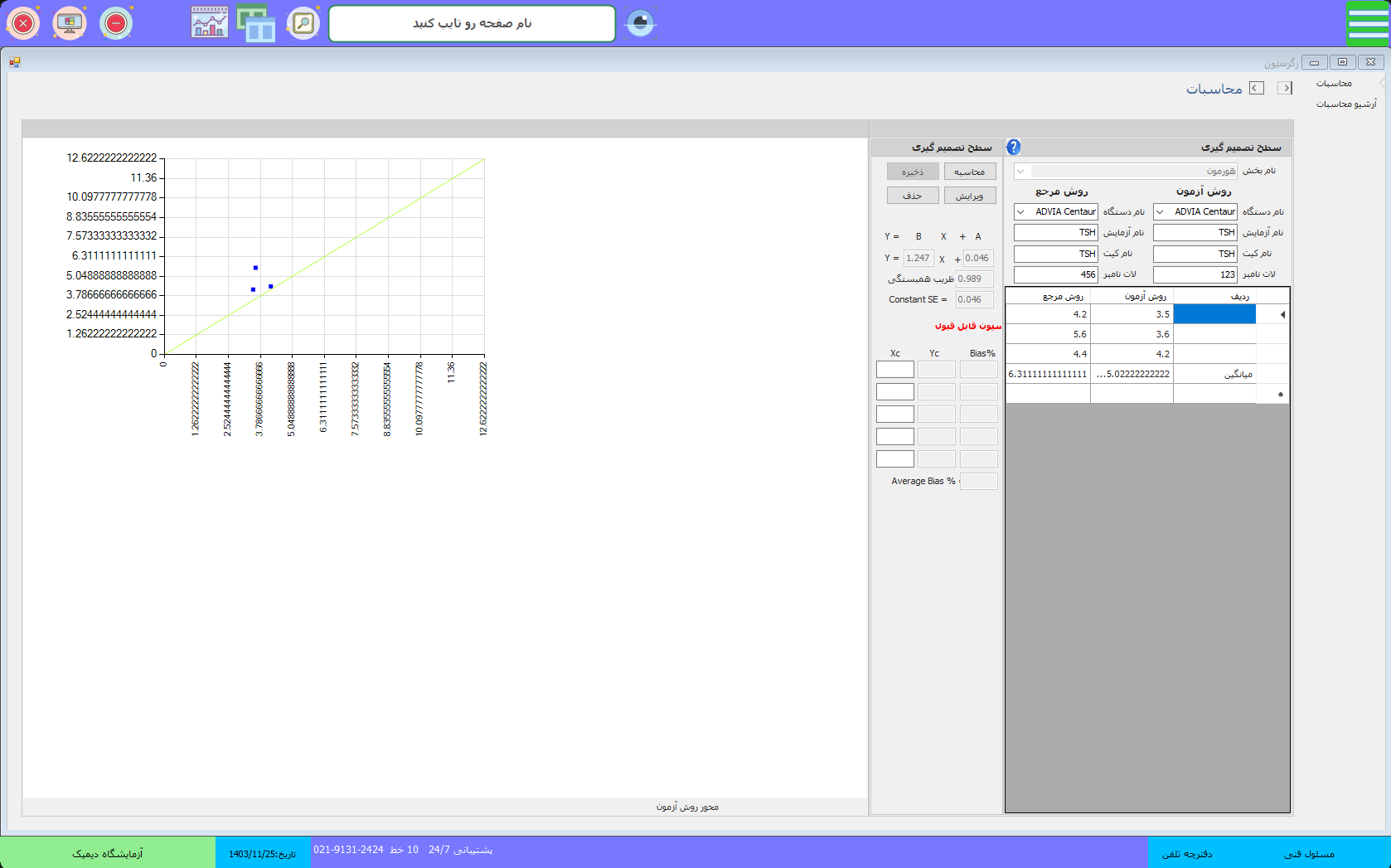Click the eye icon beside search box
Image resolution: width=1391 pixels, height=868 pixels.
tap(640, 23)
